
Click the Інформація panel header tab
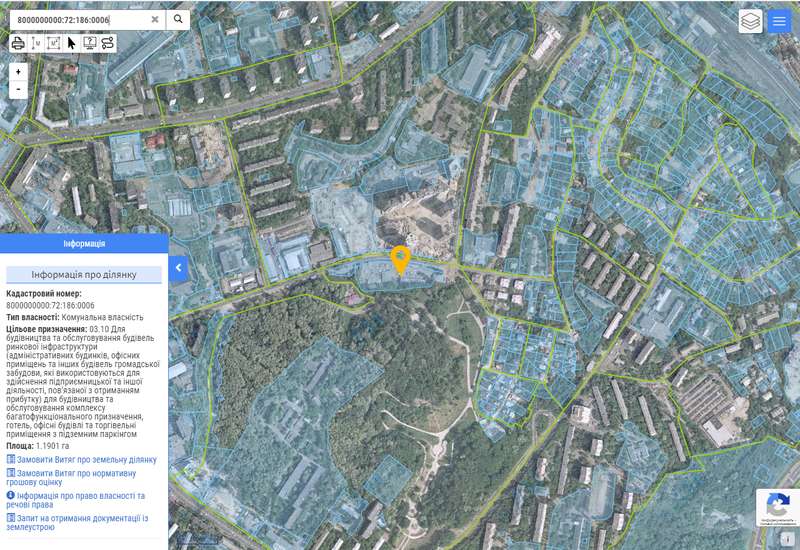click(x=84, y=243)
